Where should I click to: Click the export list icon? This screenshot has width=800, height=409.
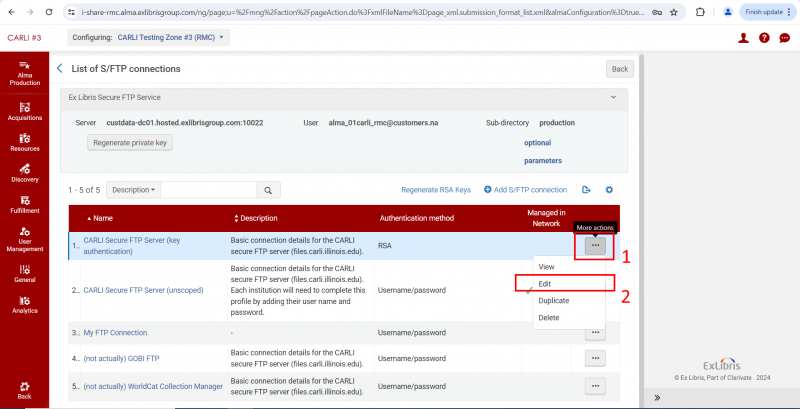(586, 190)
